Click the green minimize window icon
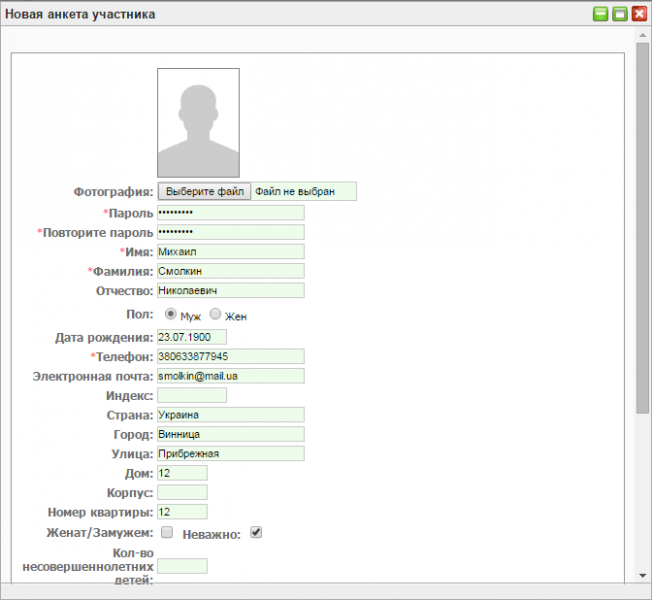This screenshot has width=653, height=600. click(600, 14)
